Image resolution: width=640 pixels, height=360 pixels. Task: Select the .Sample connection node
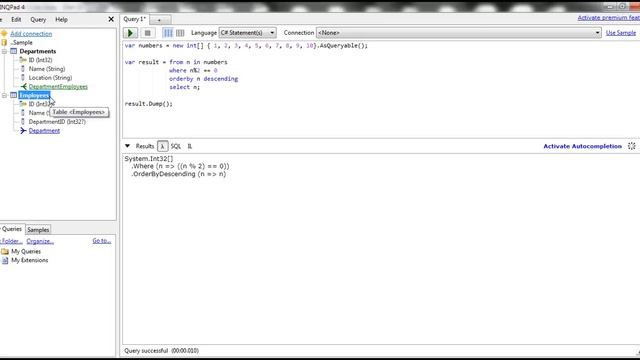tap(21, 42)
